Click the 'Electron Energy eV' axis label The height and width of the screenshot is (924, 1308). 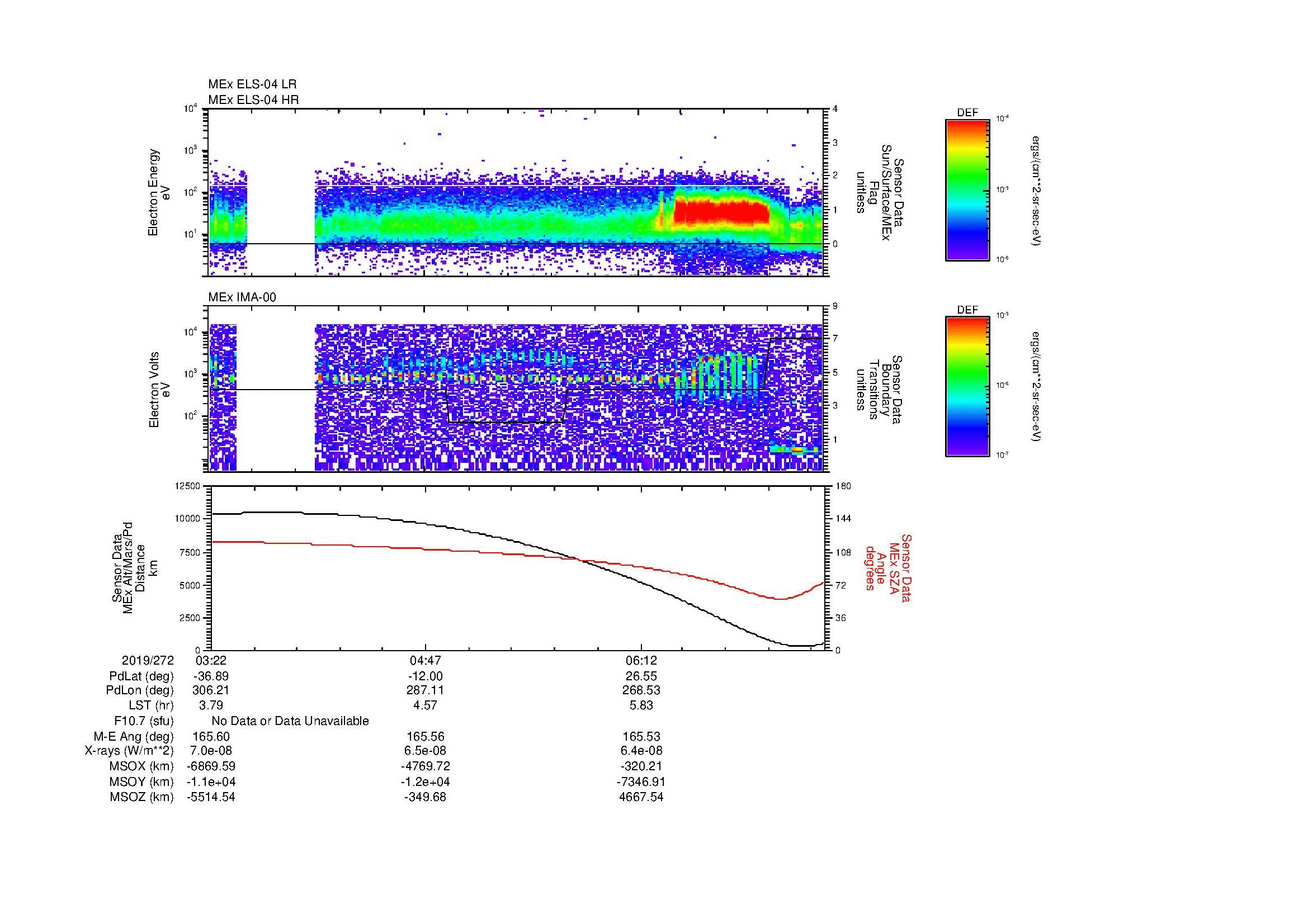coord(159,192)
